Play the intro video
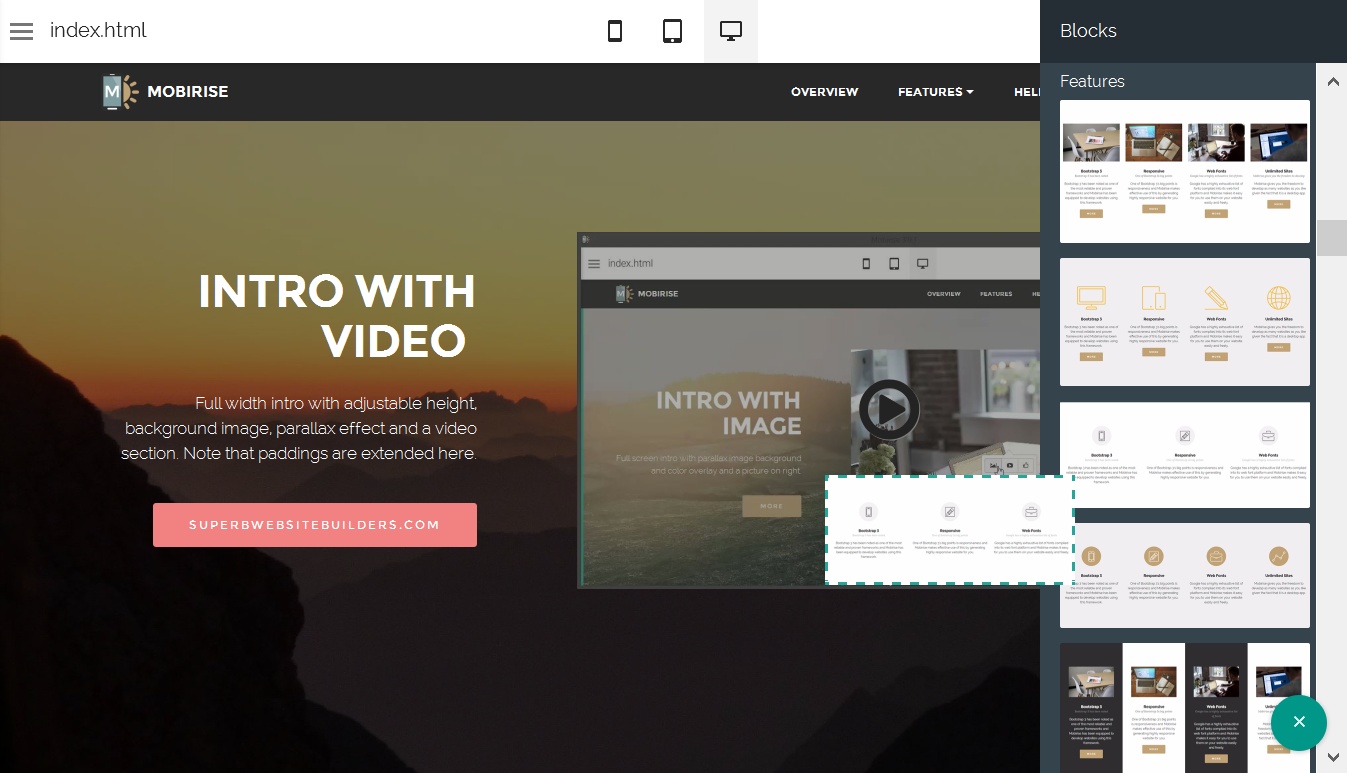 tap(888, 409)
